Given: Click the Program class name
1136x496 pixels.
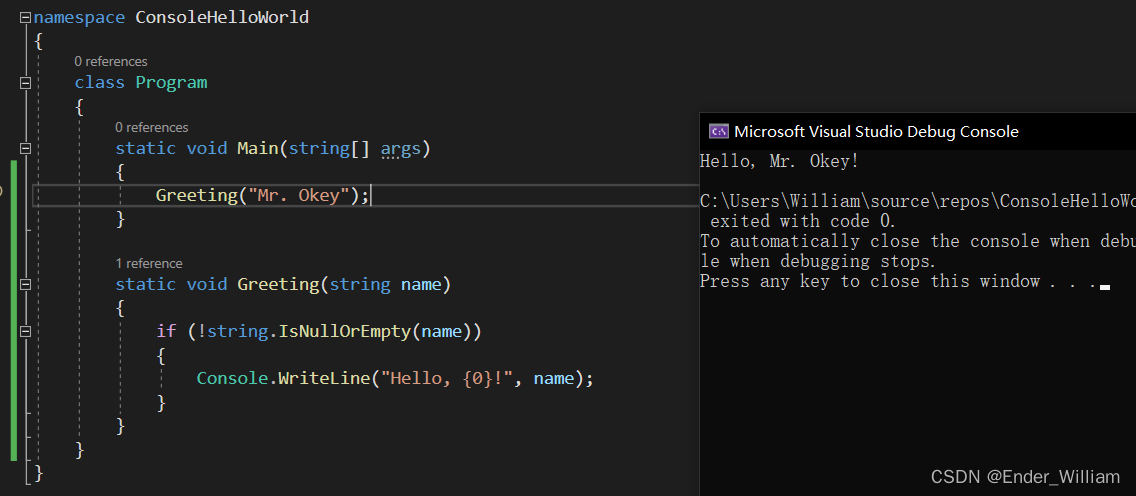Looking at the screenshot, I should pos(171,83).
